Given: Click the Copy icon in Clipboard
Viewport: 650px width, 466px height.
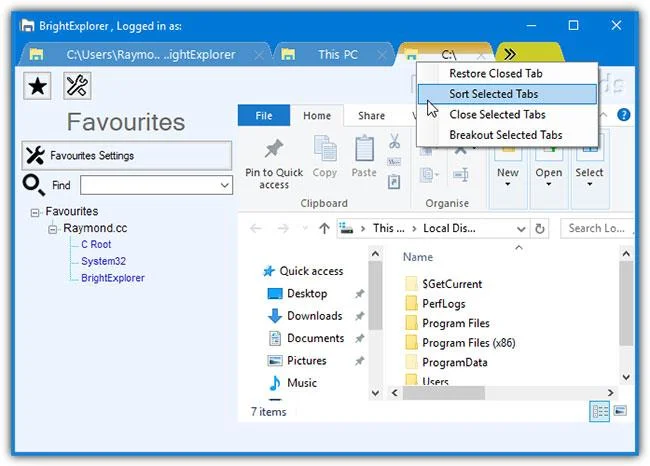Looking at the screenshot, I should (x=325, y=148).
